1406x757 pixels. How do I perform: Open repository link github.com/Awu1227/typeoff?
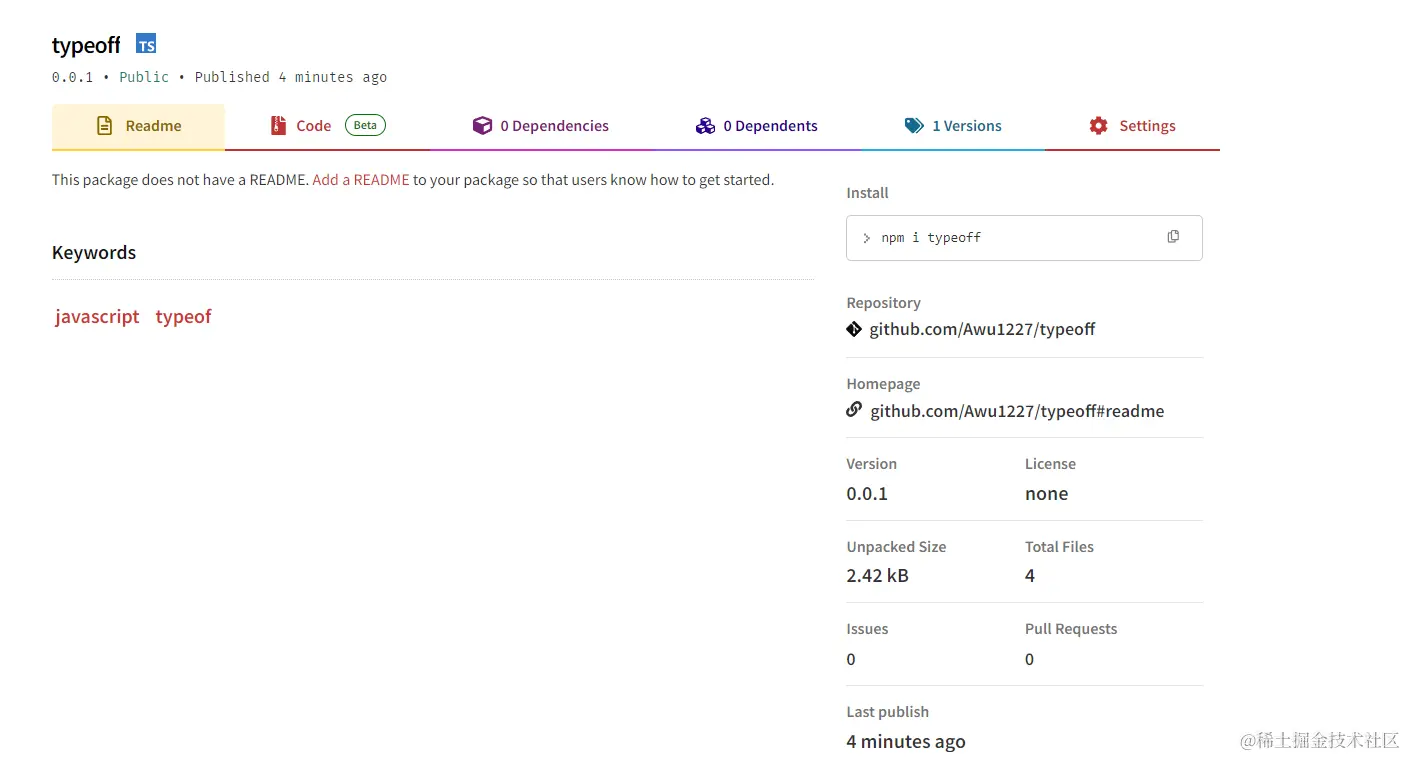coord(982,329)
